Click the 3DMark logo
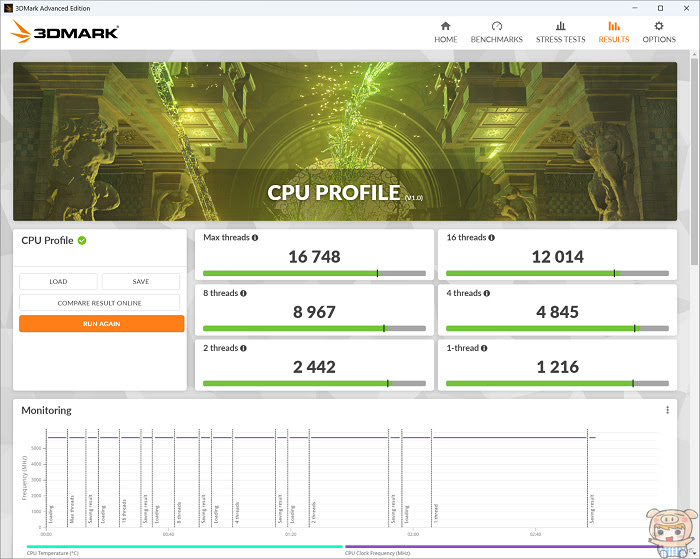Image resolution: width=700 pixels, height=559 pixels. (65, 32)
